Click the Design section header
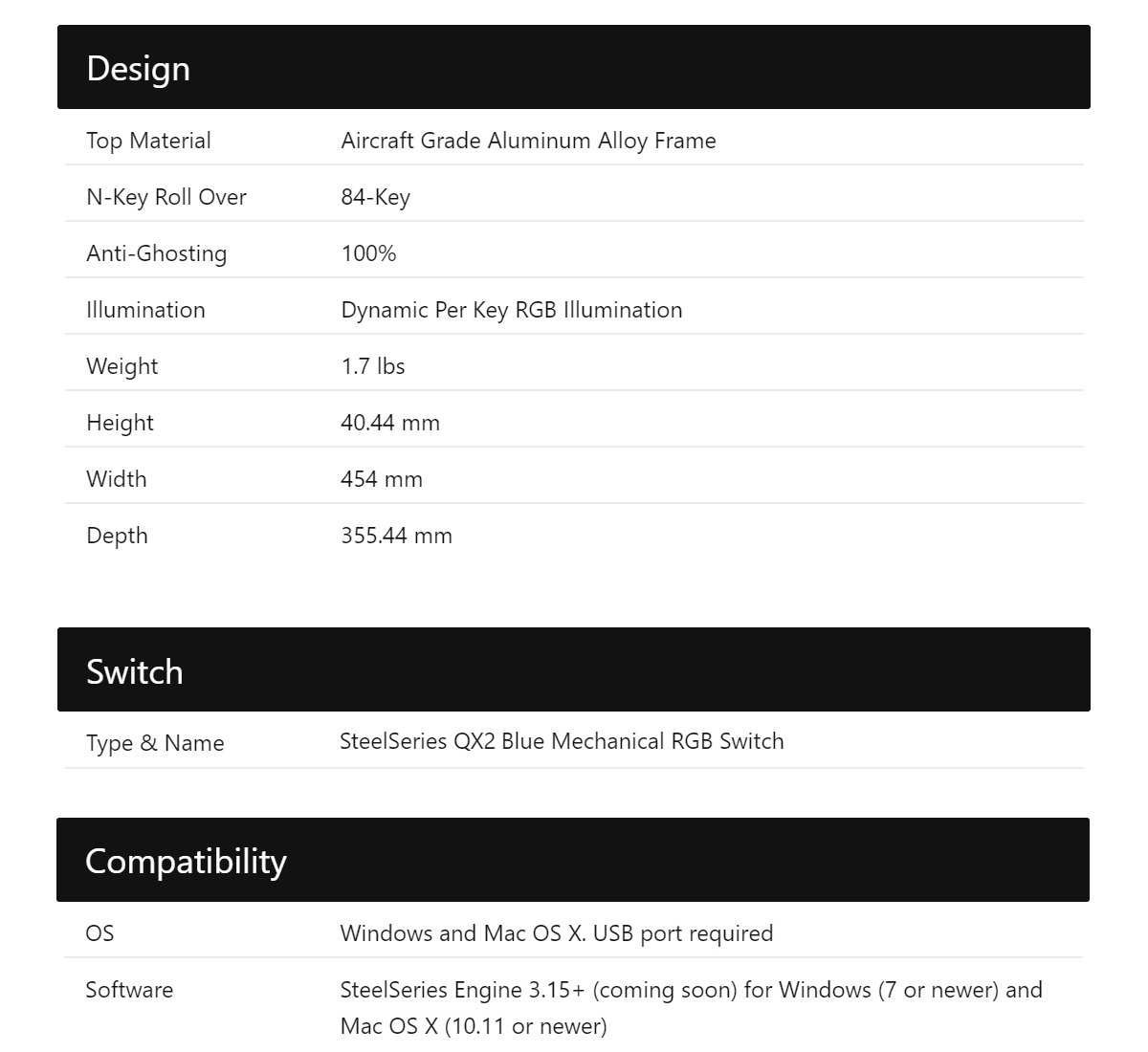 (574, 67)
